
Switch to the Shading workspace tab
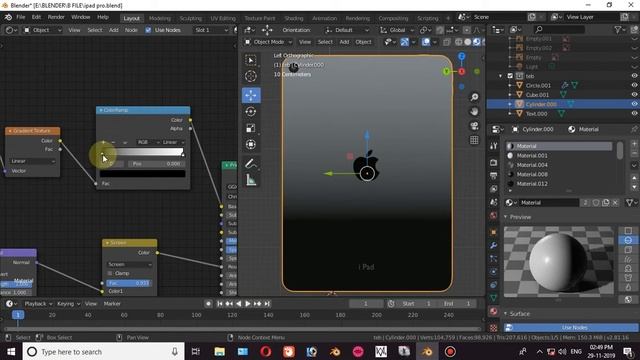tap(294, 18)
